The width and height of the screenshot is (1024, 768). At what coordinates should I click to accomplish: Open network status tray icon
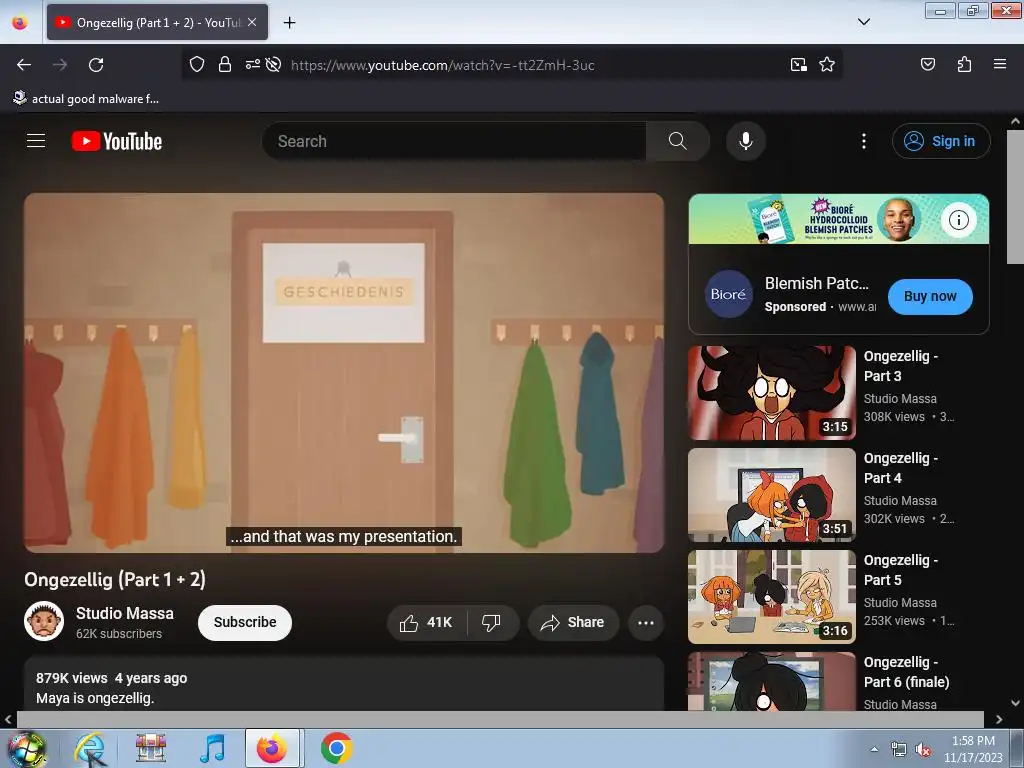point(899,750)
